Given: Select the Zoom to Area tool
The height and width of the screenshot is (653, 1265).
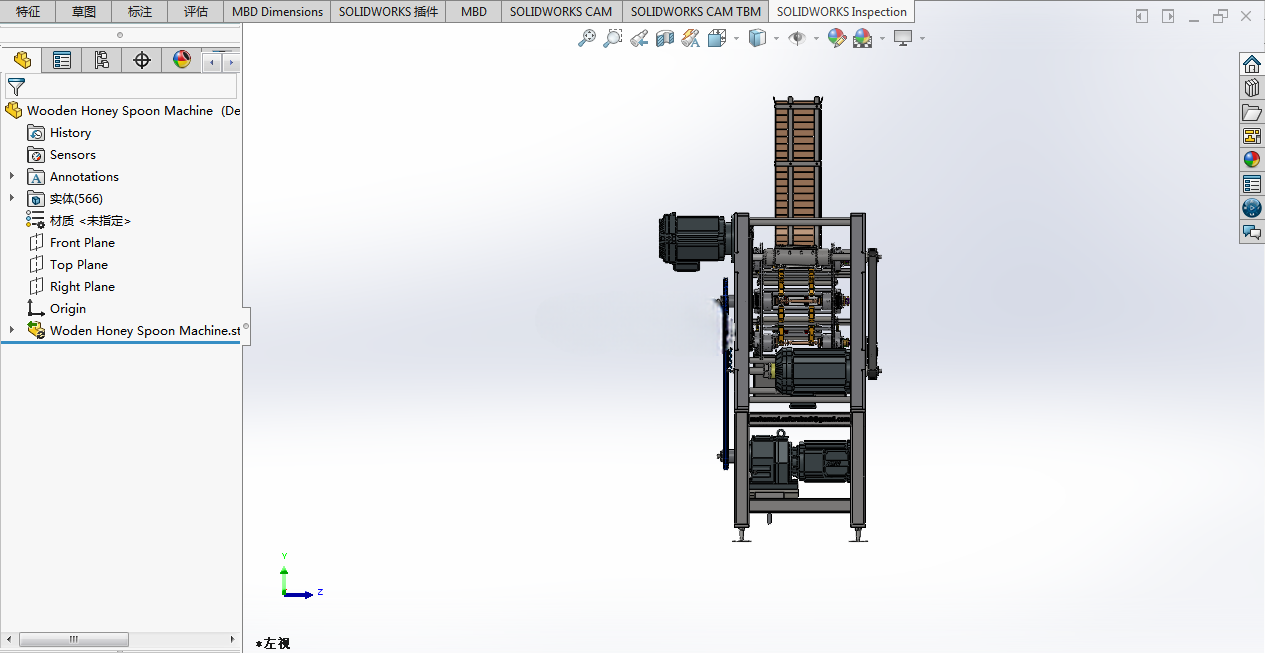Looking at the screenshot, I should (613, 38).
